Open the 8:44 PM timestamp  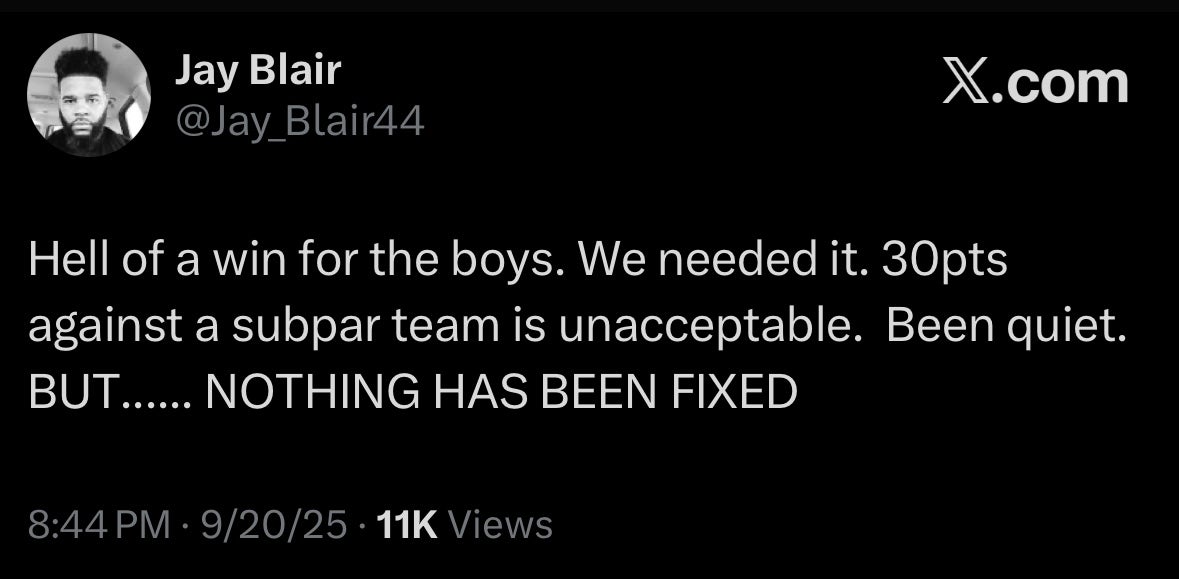coord(99,524)
